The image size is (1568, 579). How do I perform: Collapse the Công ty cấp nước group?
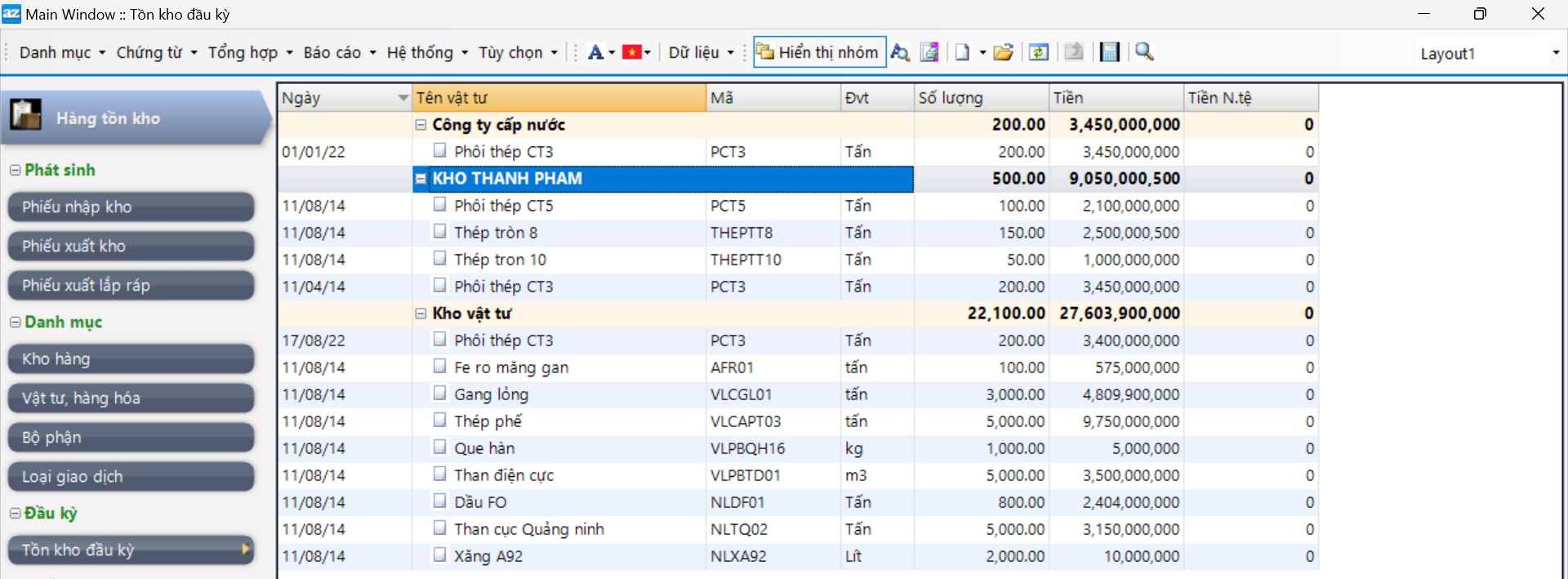(x=421, y=125)
